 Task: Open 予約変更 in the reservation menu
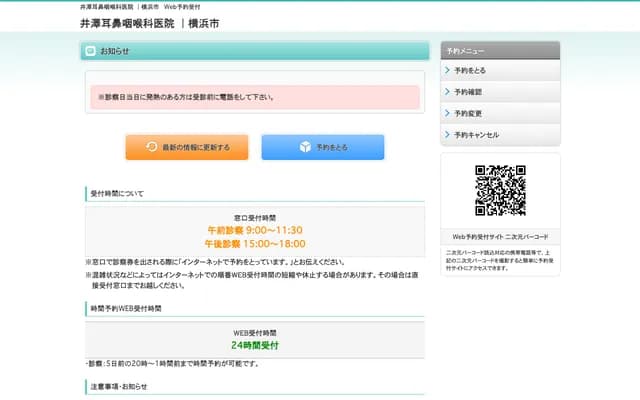[x=468, y=113]
